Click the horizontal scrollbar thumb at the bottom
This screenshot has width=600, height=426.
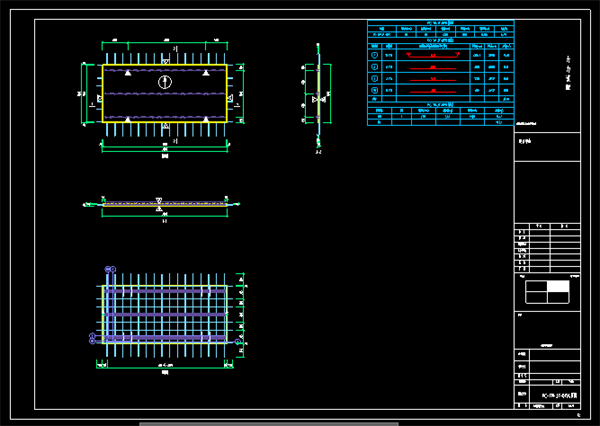[x=269, y=424]
